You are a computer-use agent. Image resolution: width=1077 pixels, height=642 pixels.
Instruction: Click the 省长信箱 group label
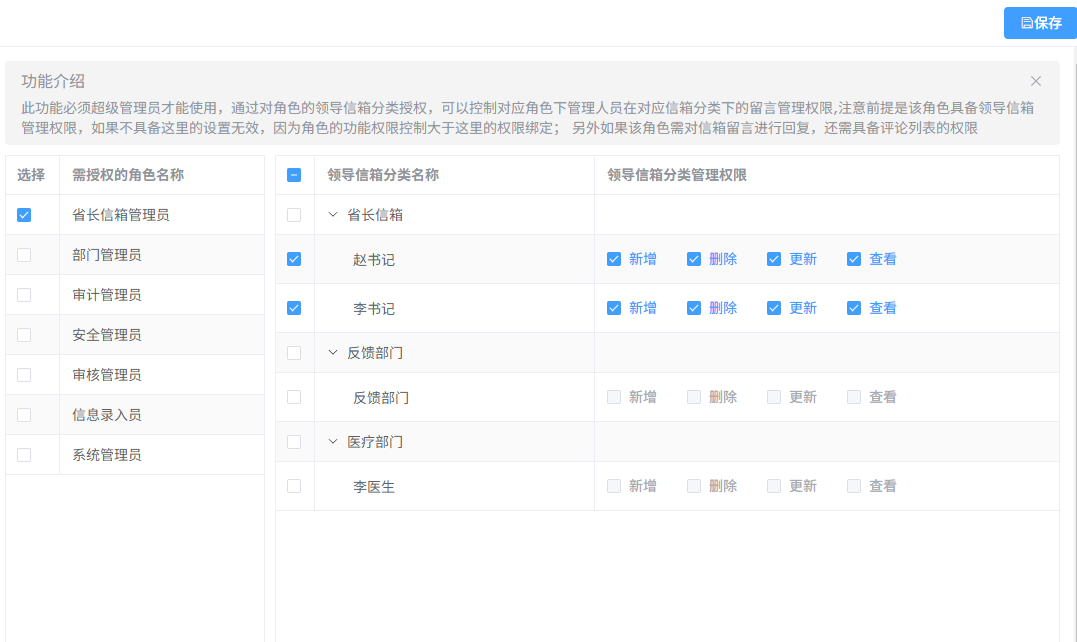click(x=375, y=215)
